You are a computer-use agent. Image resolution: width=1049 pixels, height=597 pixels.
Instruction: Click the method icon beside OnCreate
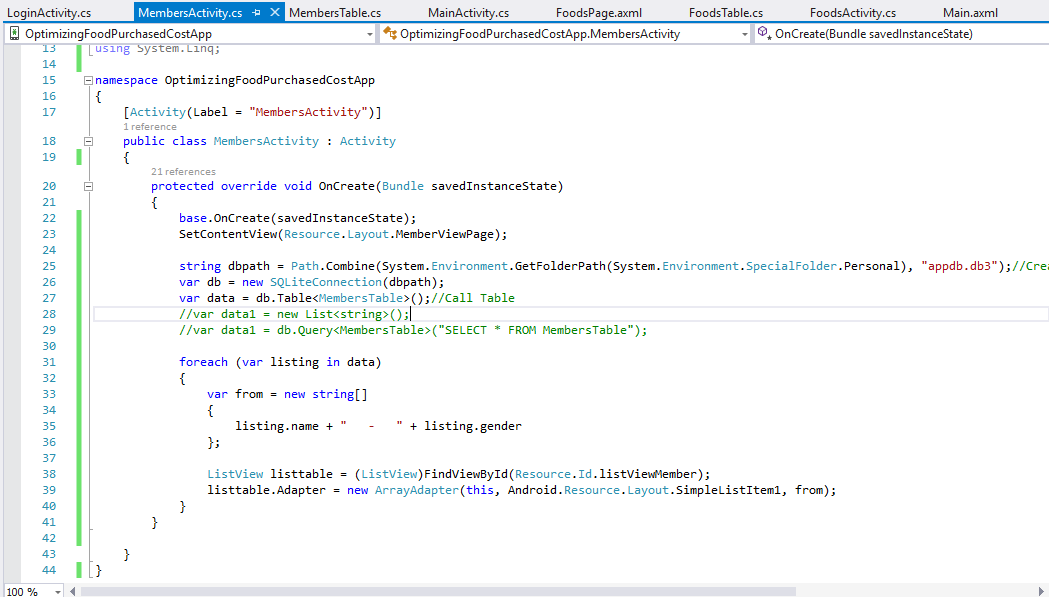pyautogui.click(x=765, y=33)
